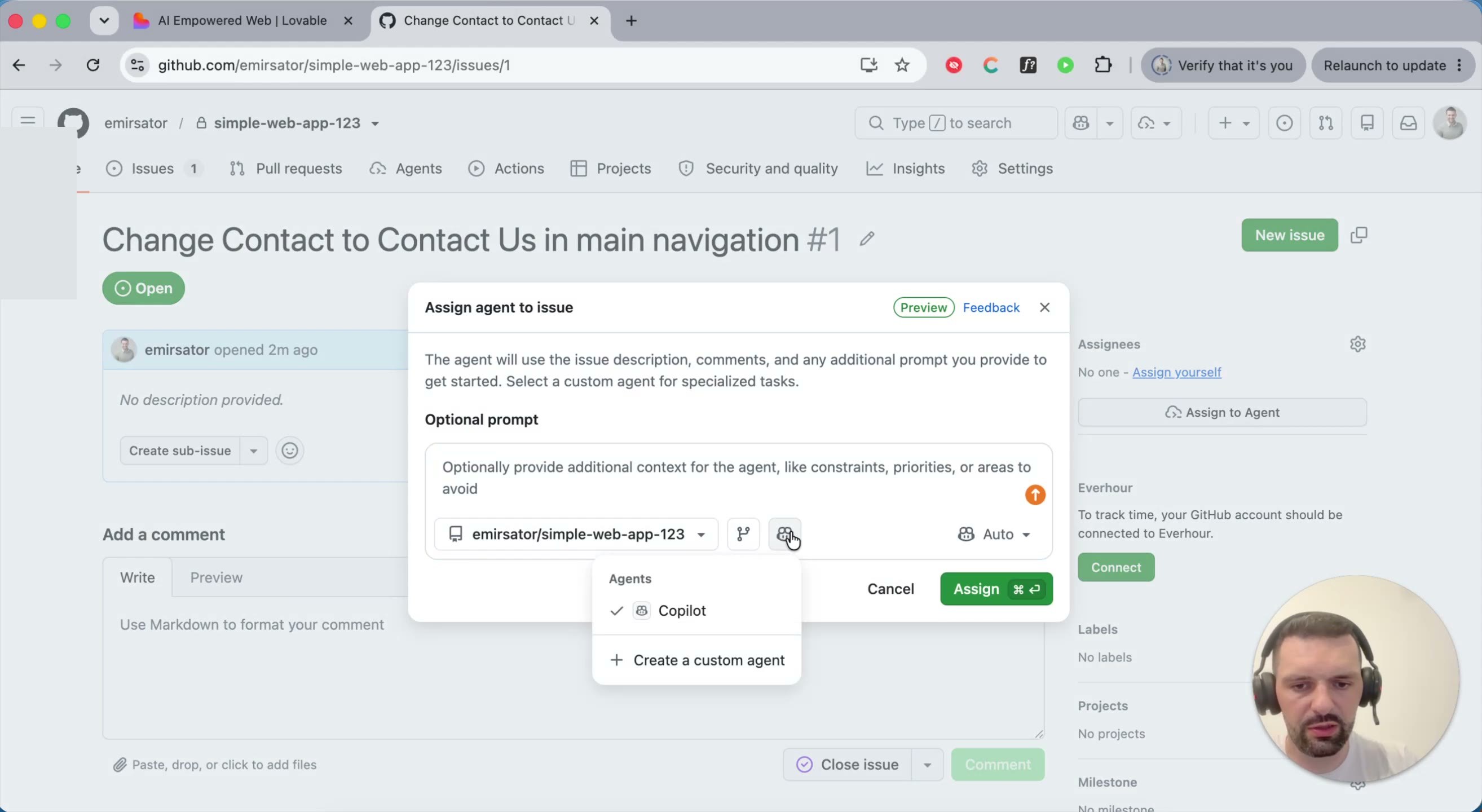1482x812 pixels.
Task: Focus the Type / to search field
Action: [956, 123]
